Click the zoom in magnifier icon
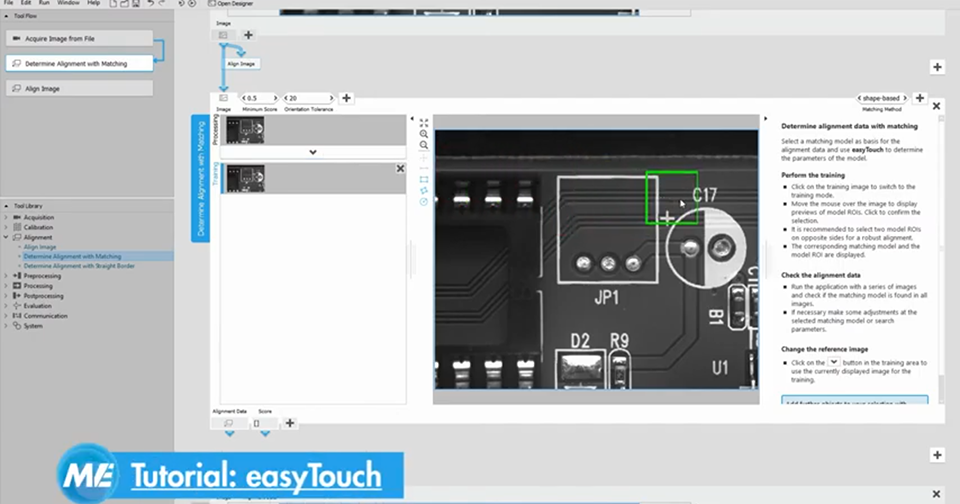 tap(424, 134)
